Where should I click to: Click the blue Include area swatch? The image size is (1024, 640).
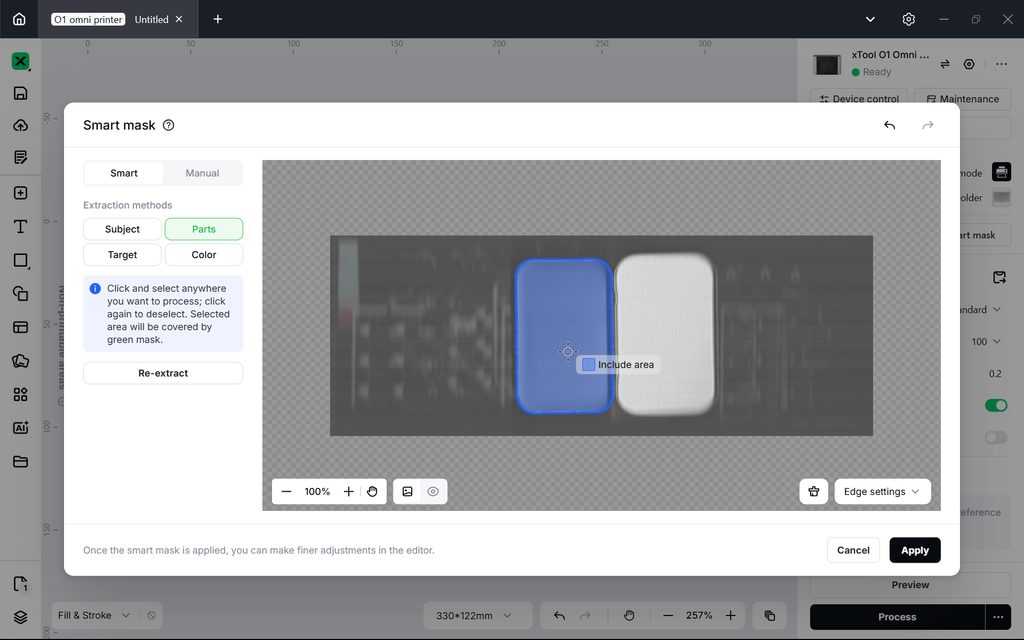(x=588, y=364)
